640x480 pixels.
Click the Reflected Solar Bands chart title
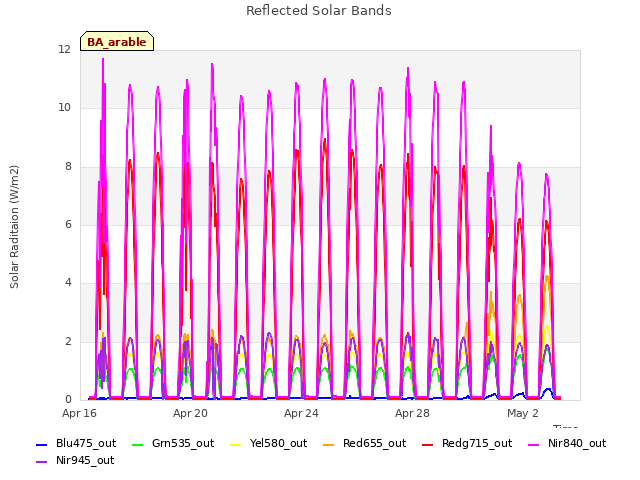coord(319,11)
